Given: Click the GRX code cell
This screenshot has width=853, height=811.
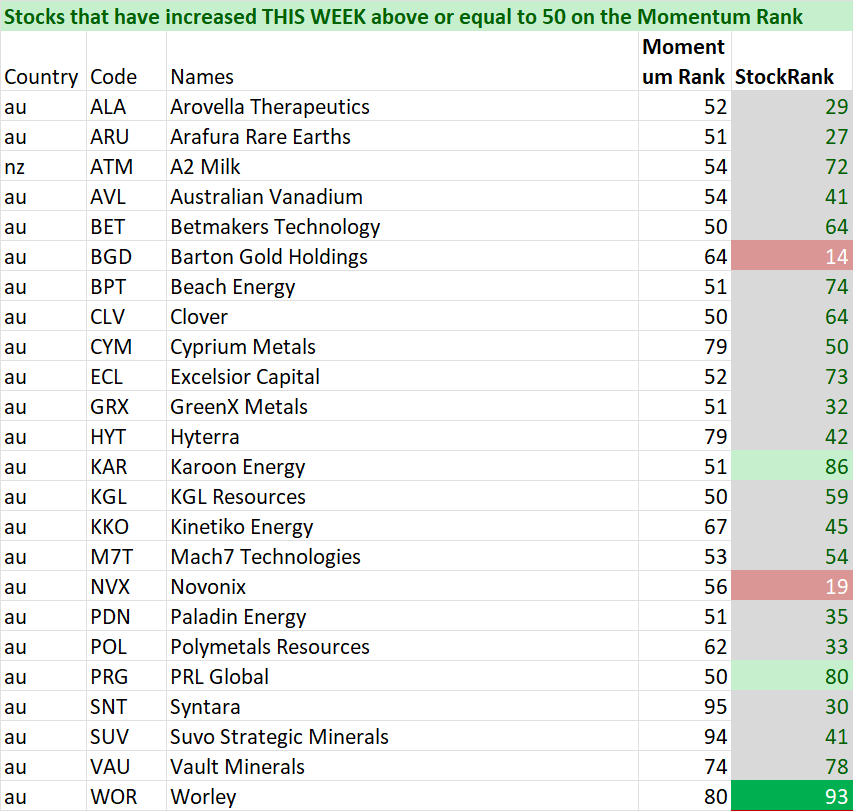Looking at the screenshot, I should 126,406.
